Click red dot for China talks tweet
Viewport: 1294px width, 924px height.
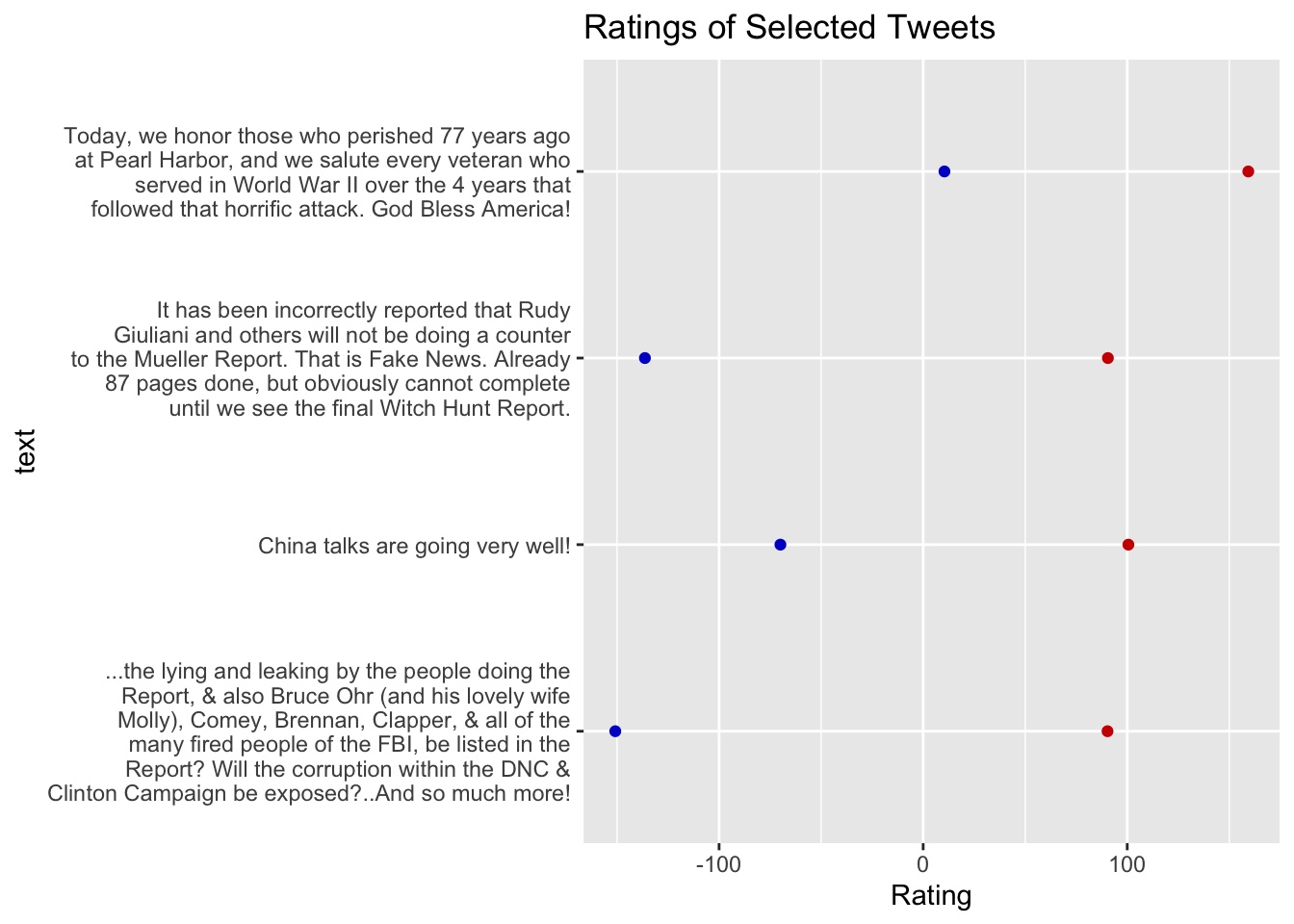(x=1128, y=545)
